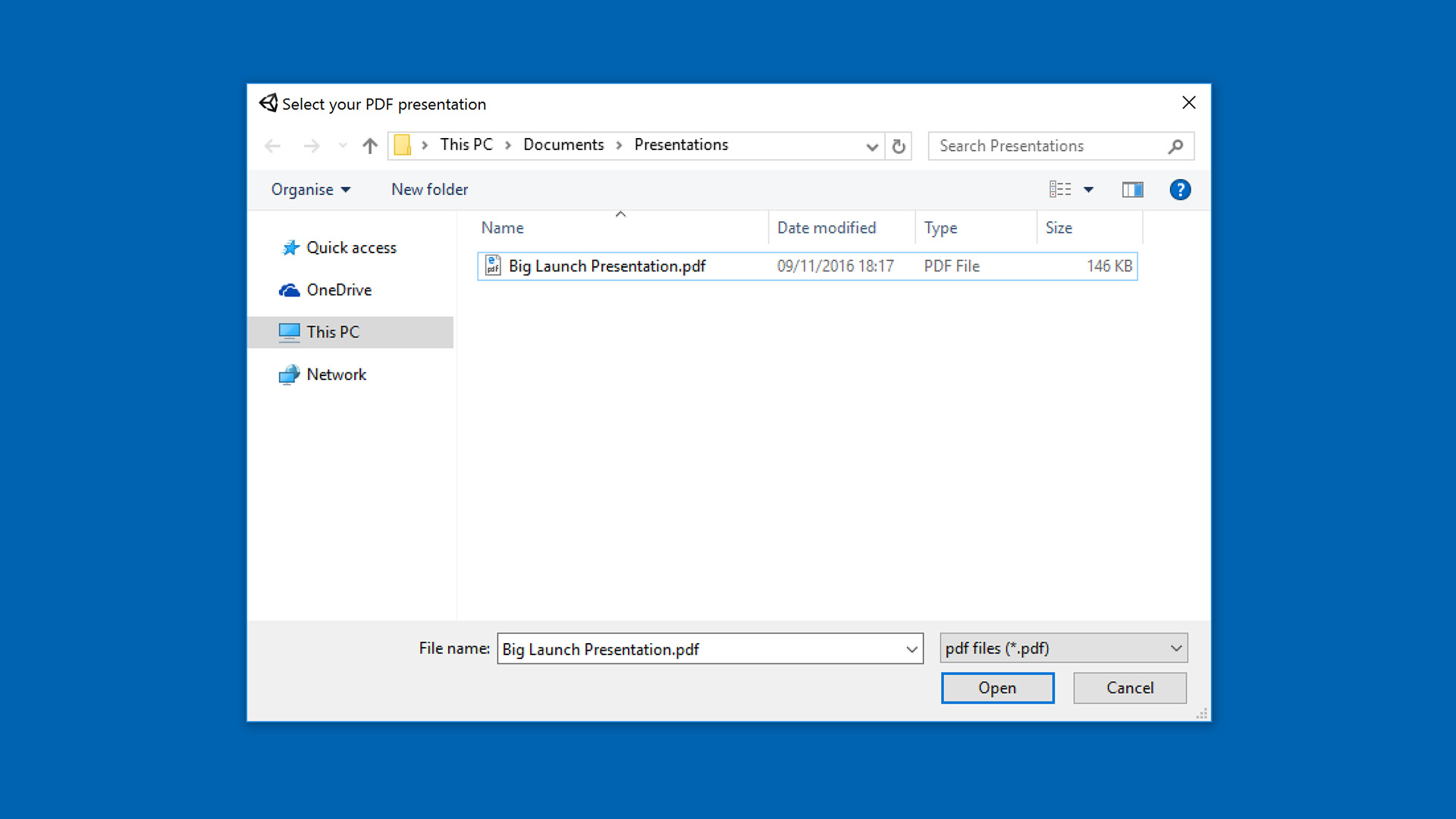Highlight This PC in the navigation pane
1456x819 pixels.
[x=332, y=331]
